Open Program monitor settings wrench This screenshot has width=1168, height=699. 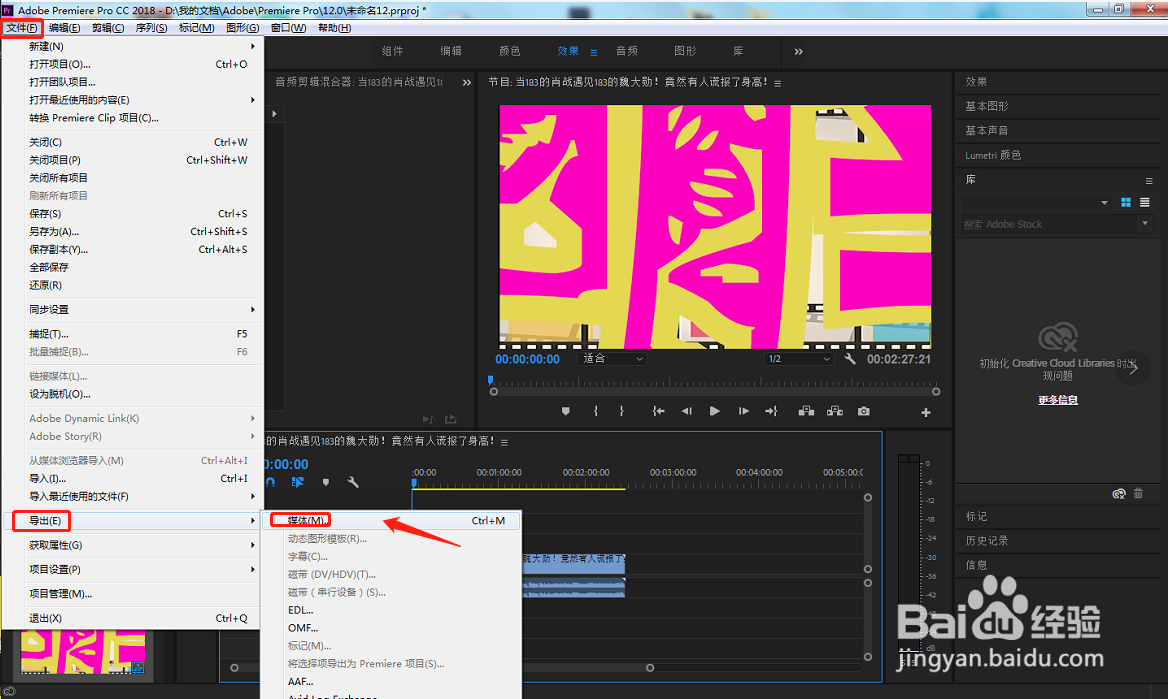point(850,358)
